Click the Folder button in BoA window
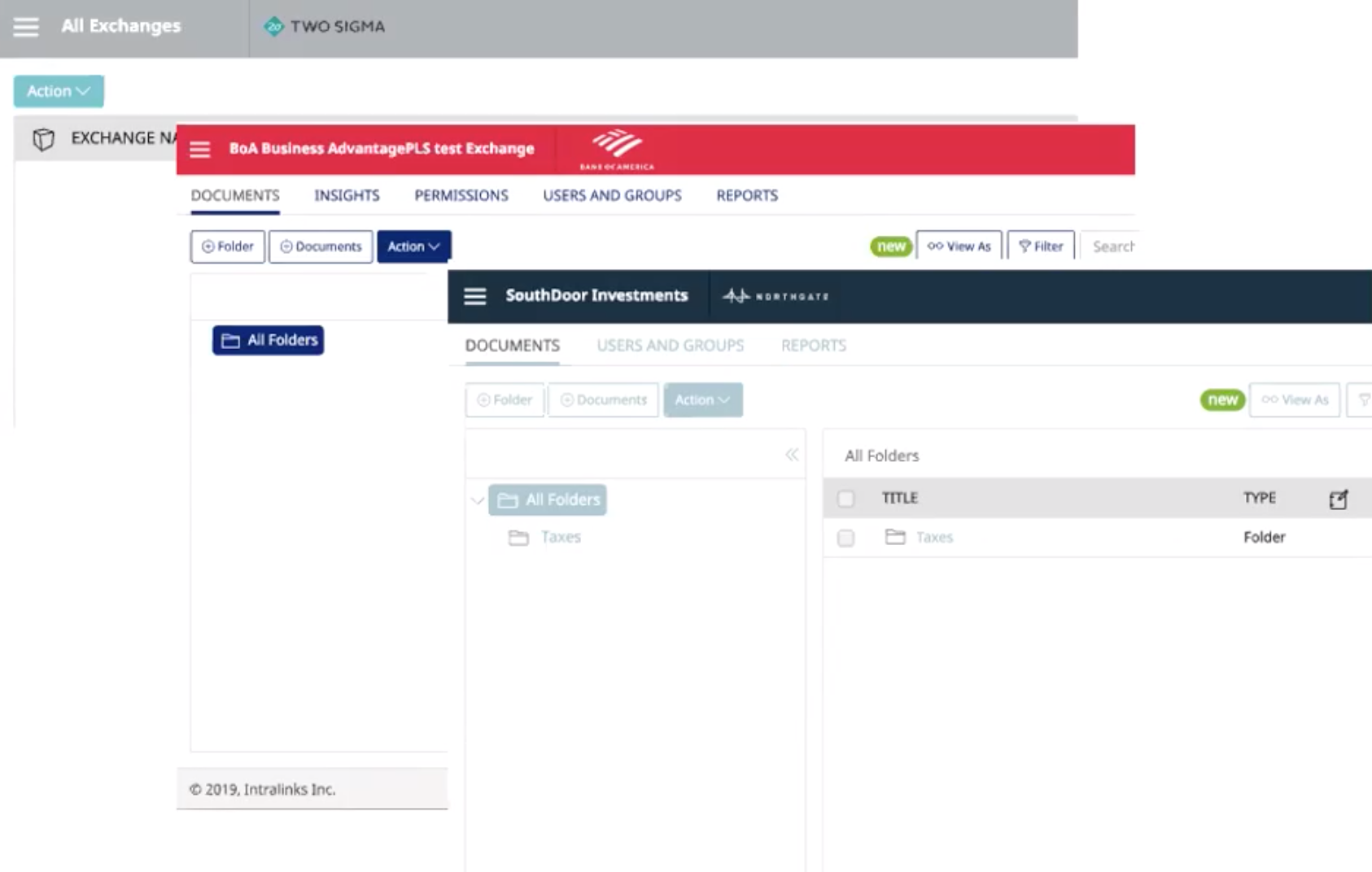 [x=228, y=246]
